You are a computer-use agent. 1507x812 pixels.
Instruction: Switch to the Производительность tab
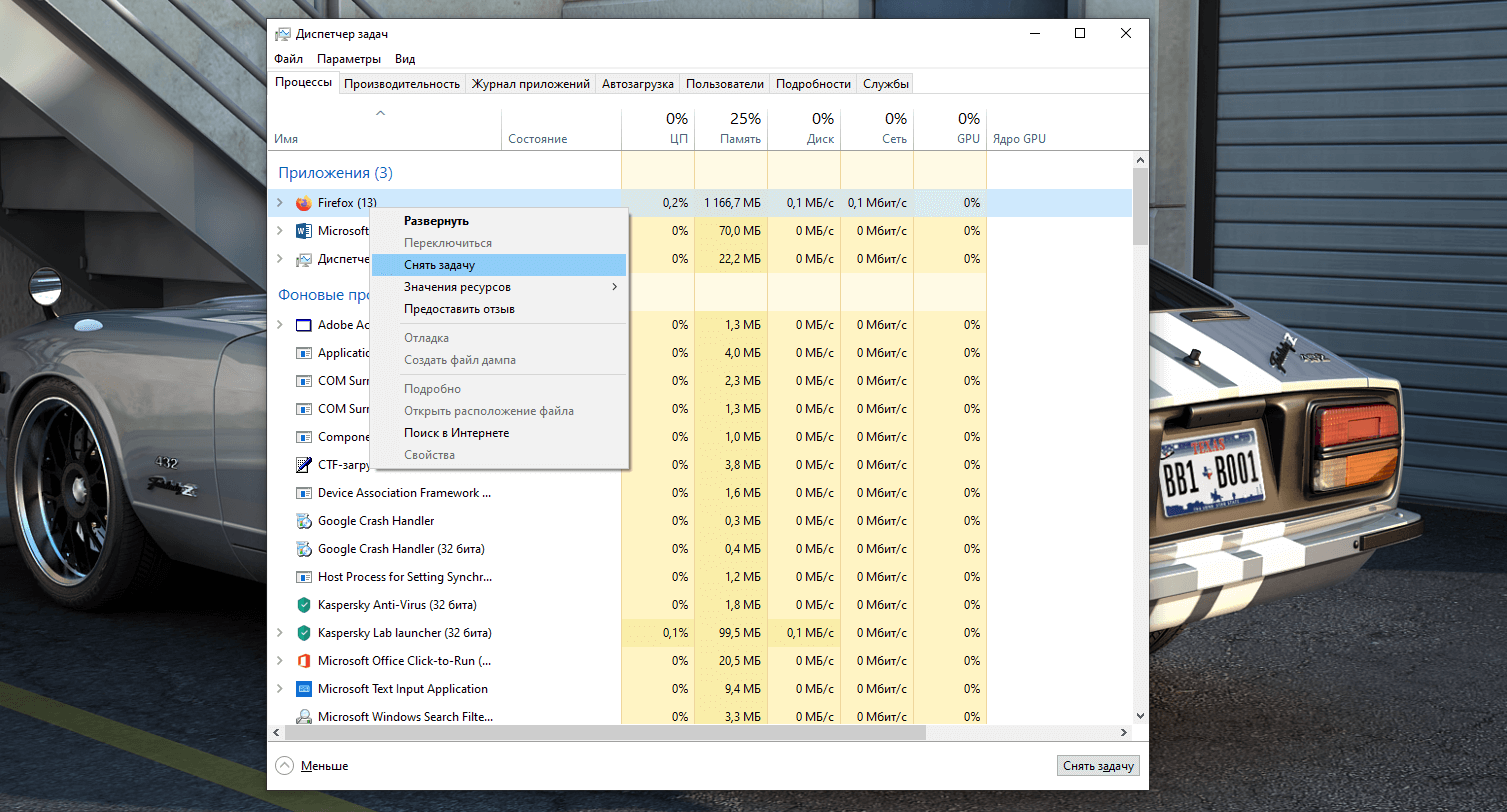401,84
